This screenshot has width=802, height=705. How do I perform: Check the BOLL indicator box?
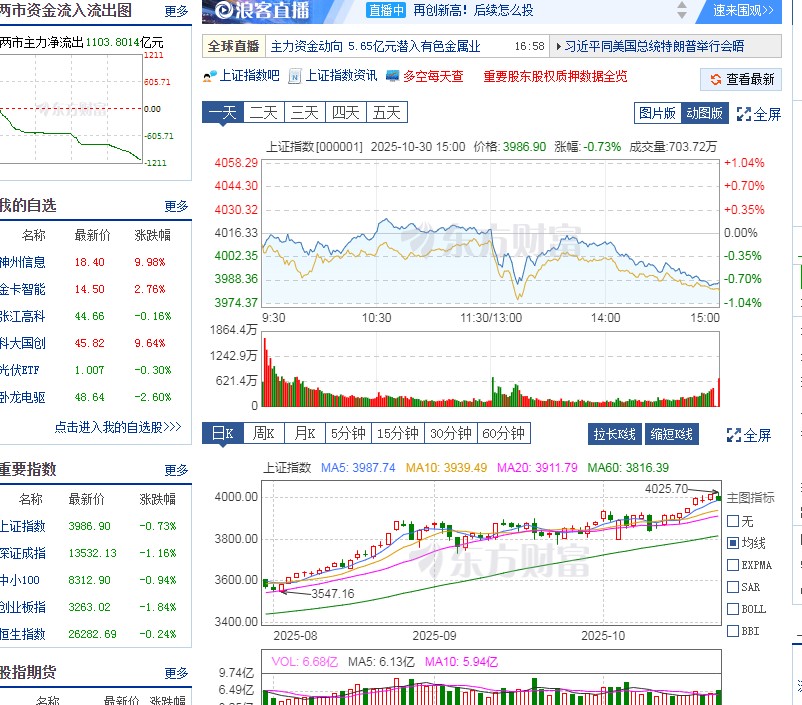click(x=733, y=609)
